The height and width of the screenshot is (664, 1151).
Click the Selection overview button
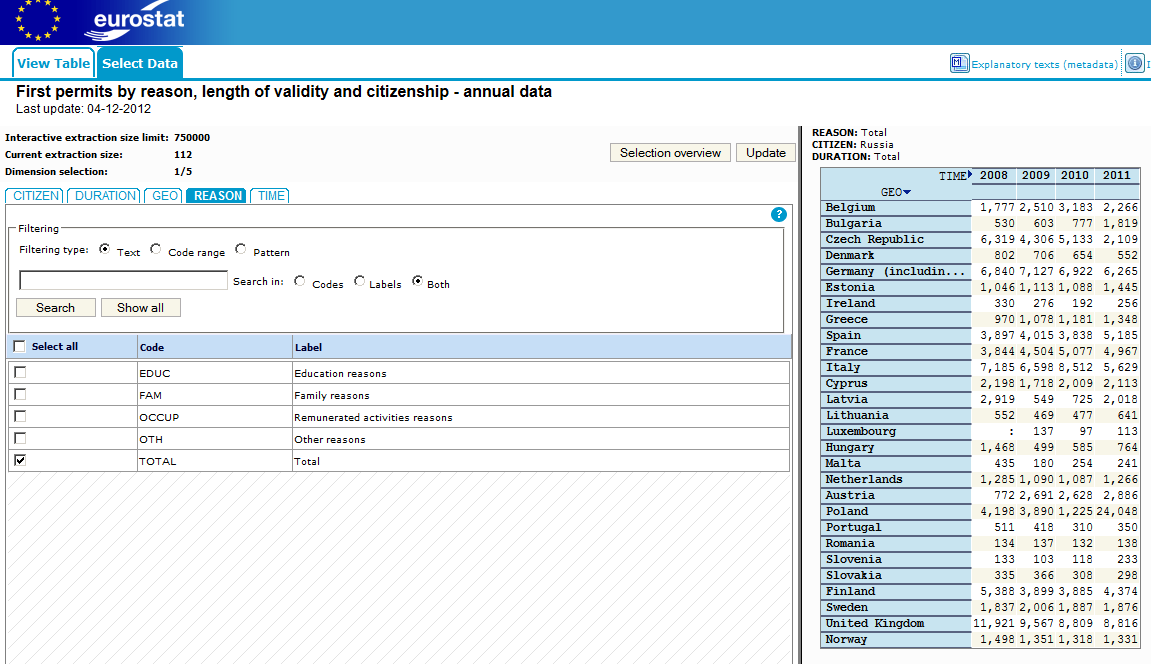point(670,153)
